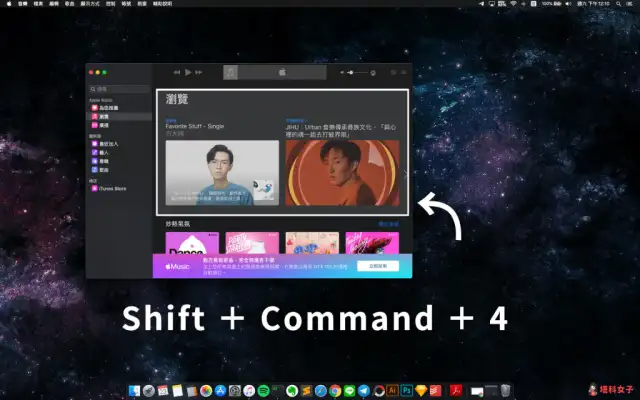The width and height of the screenshot is (640, 400).
Task: Open the Dance playlist cover
Action: tap(192, 243)
